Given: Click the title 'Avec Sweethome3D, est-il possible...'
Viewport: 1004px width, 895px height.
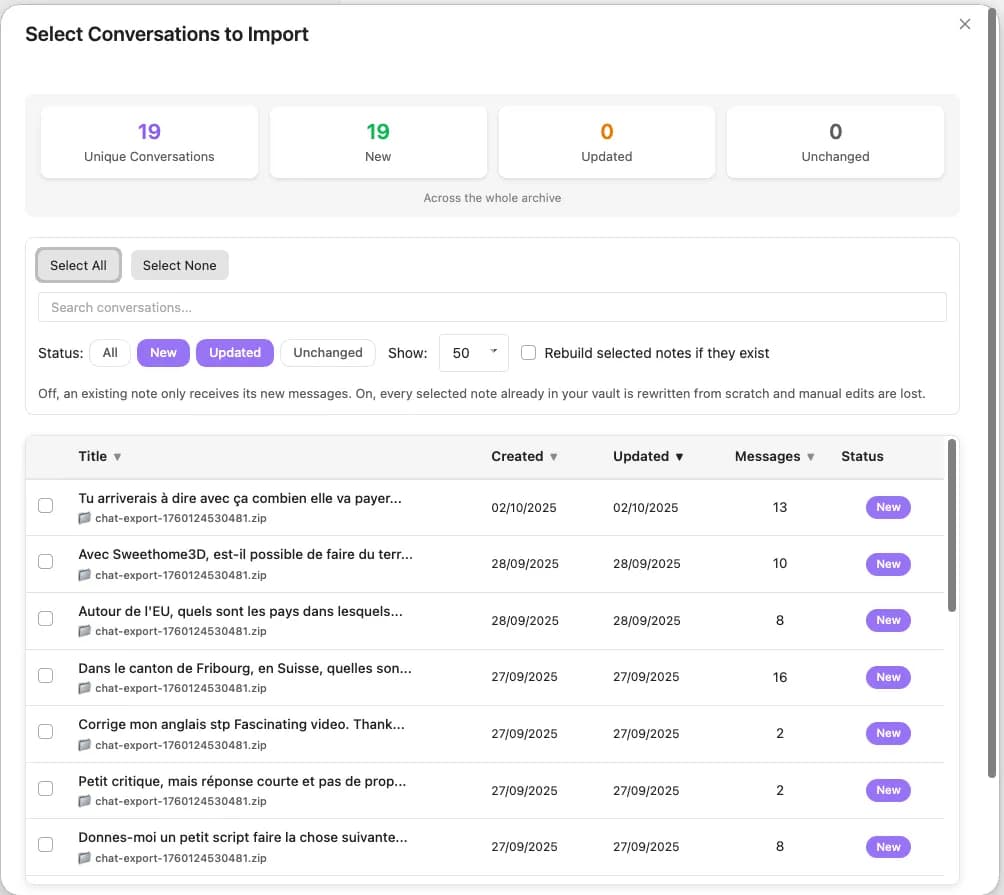Looking at the screenshot, I should (x=245, y=554).
